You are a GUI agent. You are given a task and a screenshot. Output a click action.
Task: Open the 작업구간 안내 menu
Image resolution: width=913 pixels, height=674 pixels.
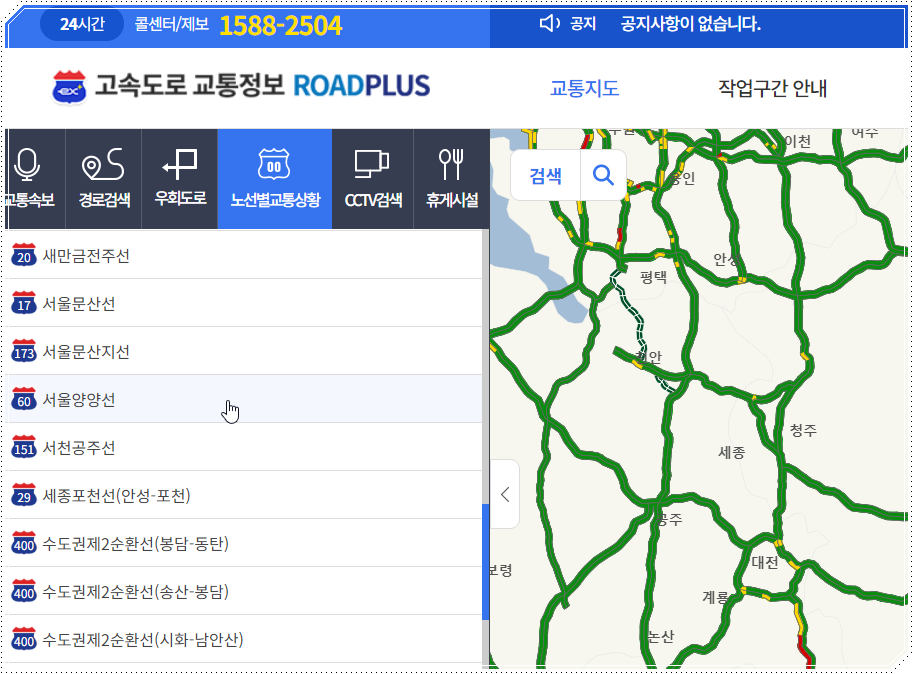tap(772, 88)
